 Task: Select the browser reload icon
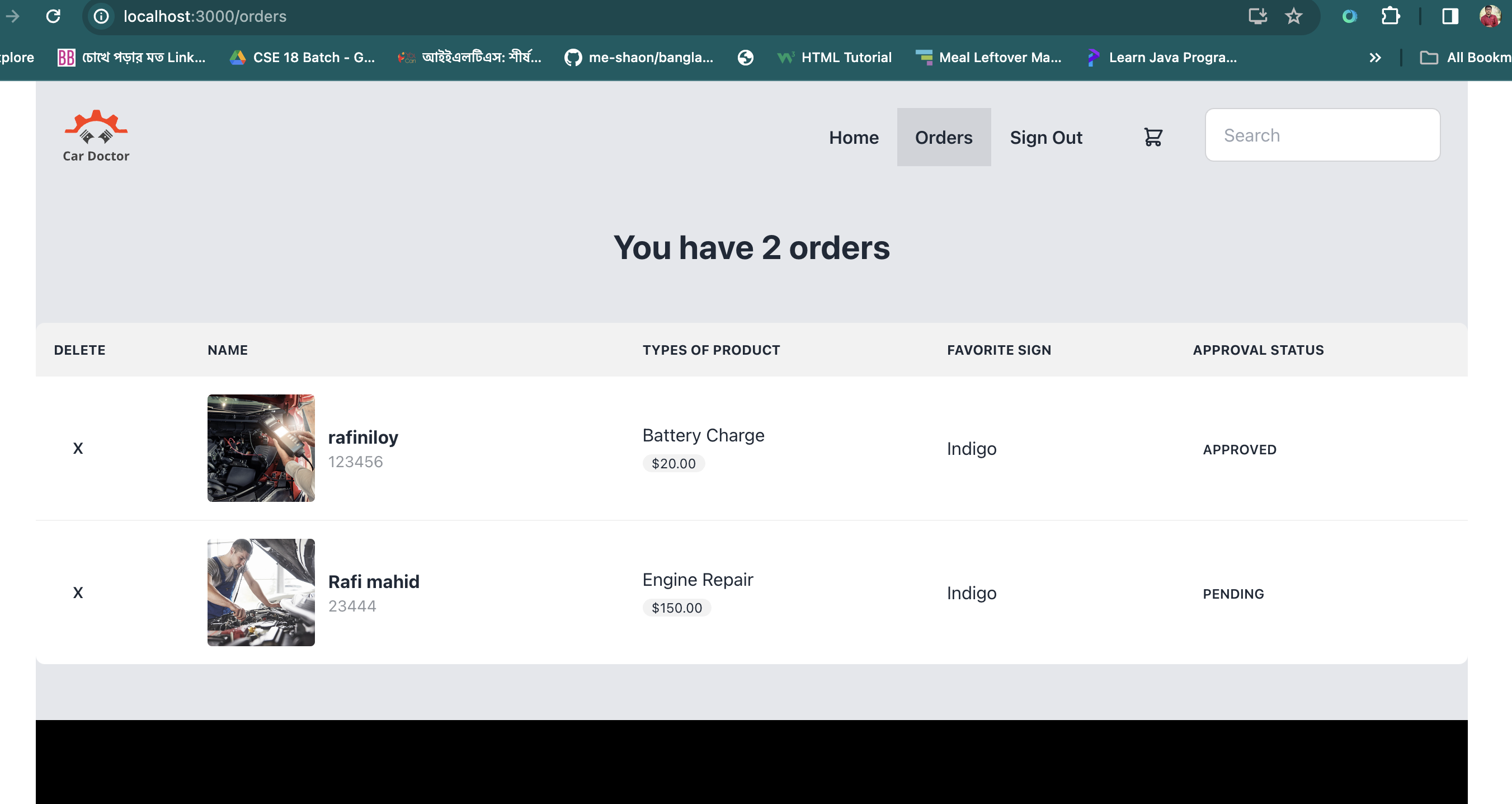click(53, 16)
